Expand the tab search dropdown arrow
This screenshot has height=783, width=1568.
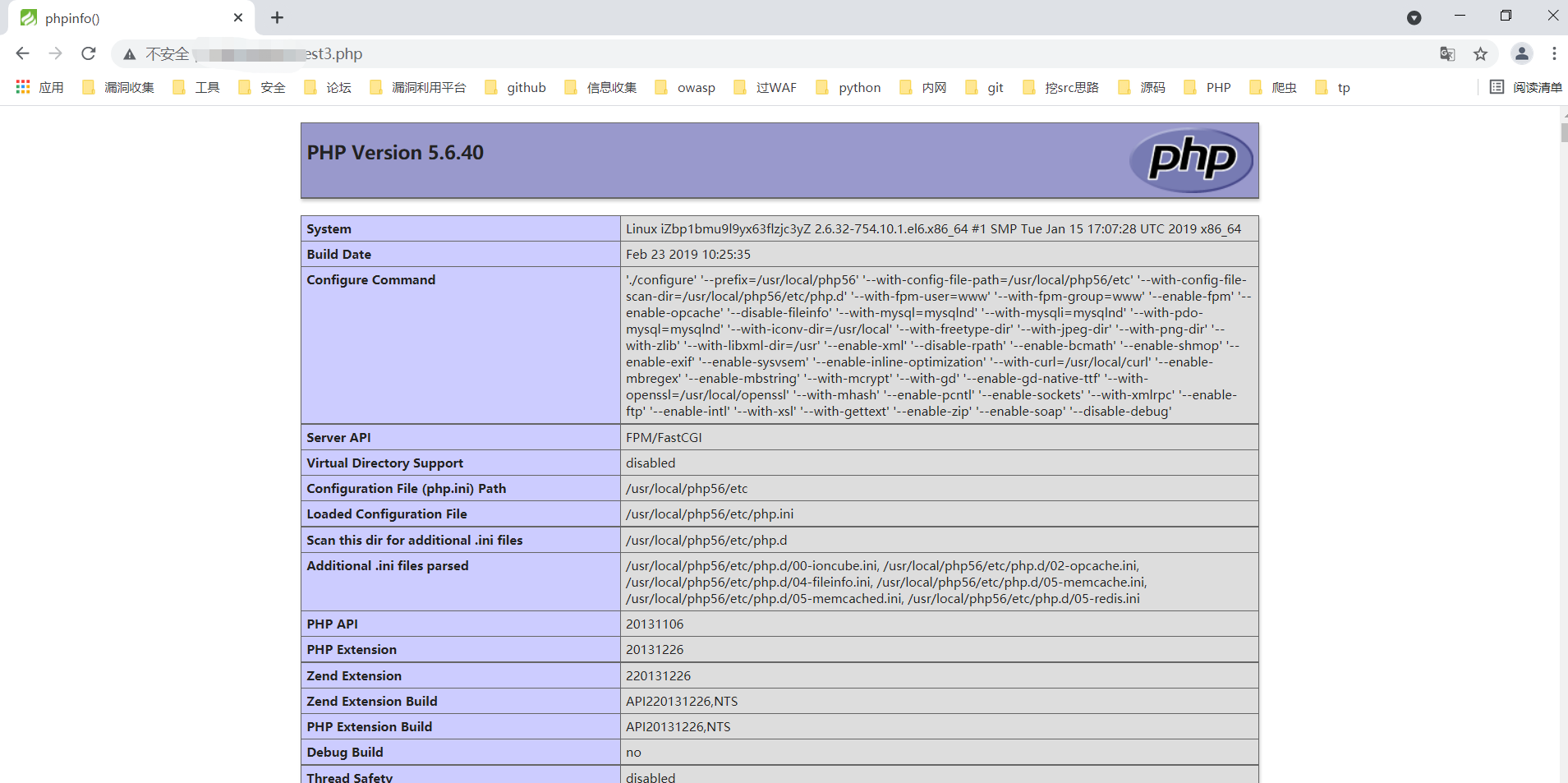coord(1414,17)
